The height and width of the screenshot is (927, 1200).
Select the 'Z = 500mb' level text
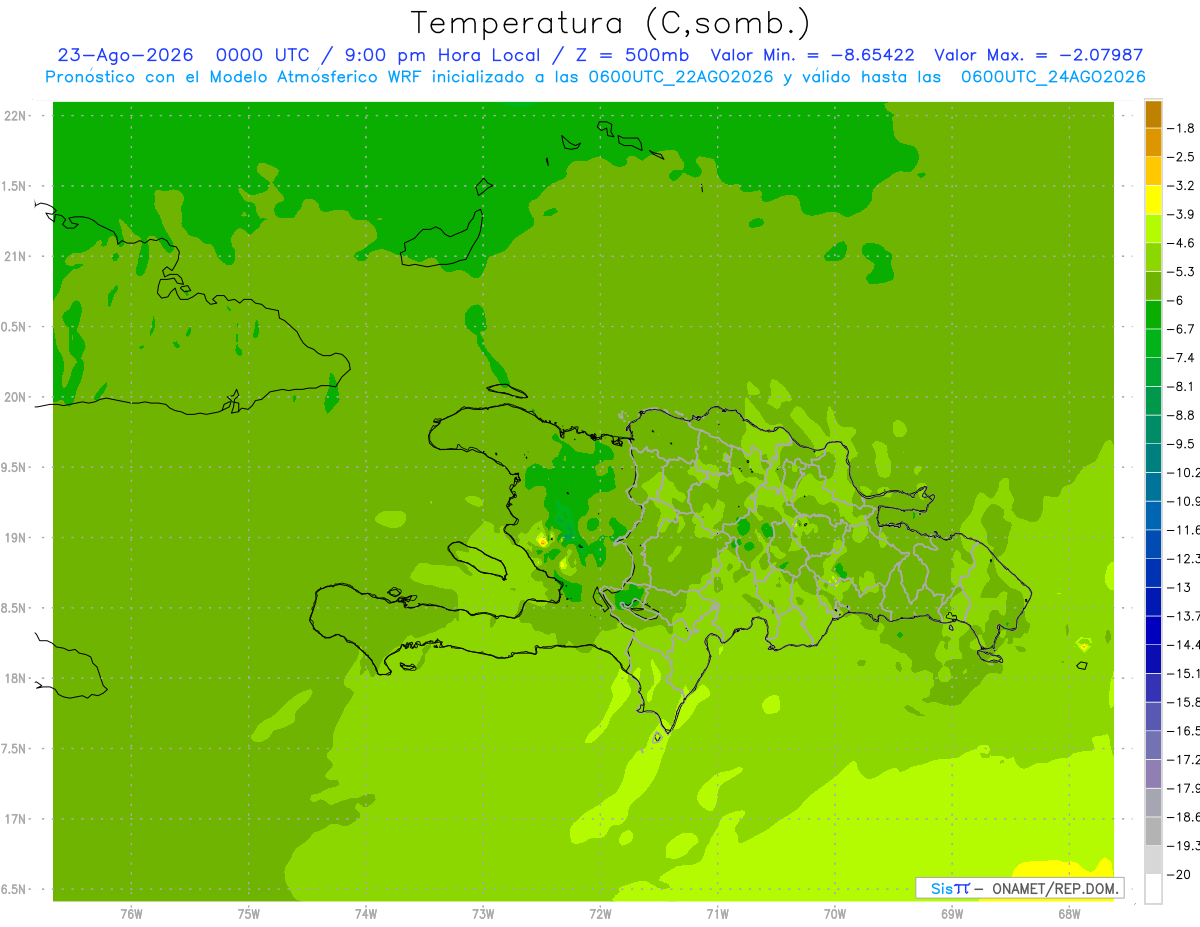click(632, 55)
